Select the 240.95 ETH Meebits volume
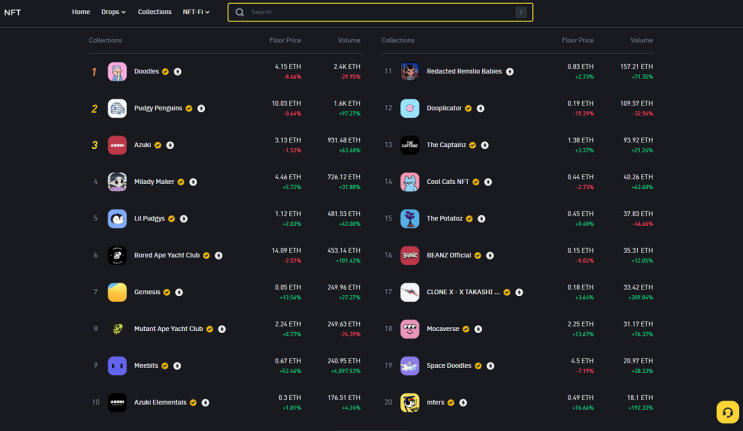 [x=344, y=361]
